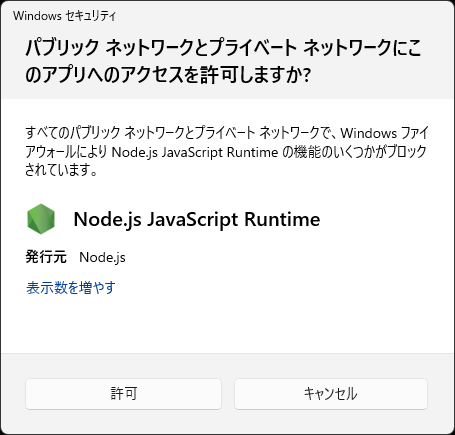Click the 発行元 publisher label
This screenshot has width=455, height=435.
click(x=46, y=257)
